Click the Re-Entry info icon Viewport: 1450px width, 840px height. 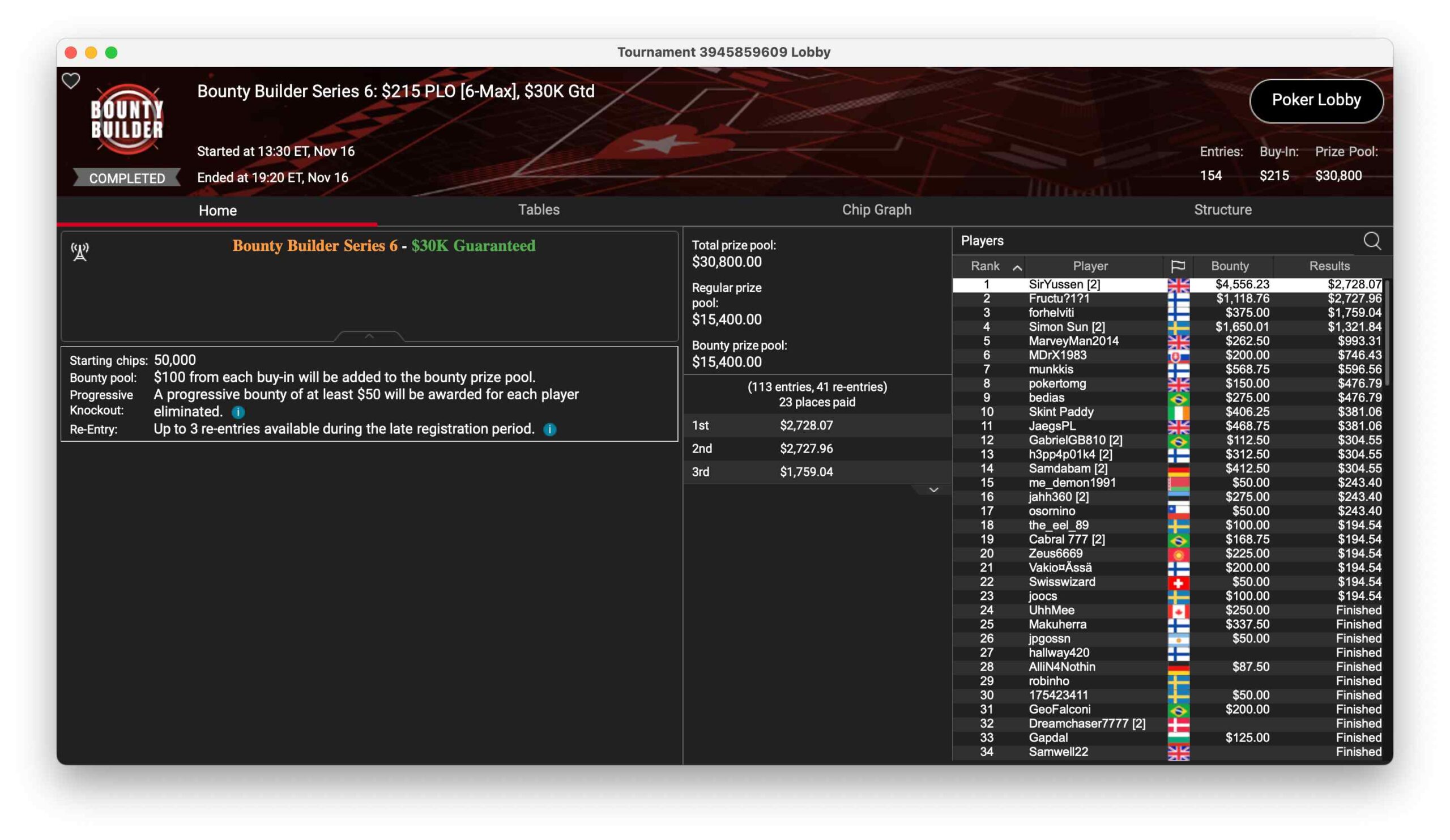(x=549, y=429)
